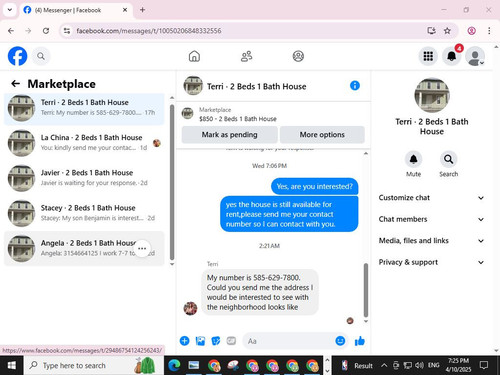Open the Angela conversation
The image size is (500, 375).
84,248
